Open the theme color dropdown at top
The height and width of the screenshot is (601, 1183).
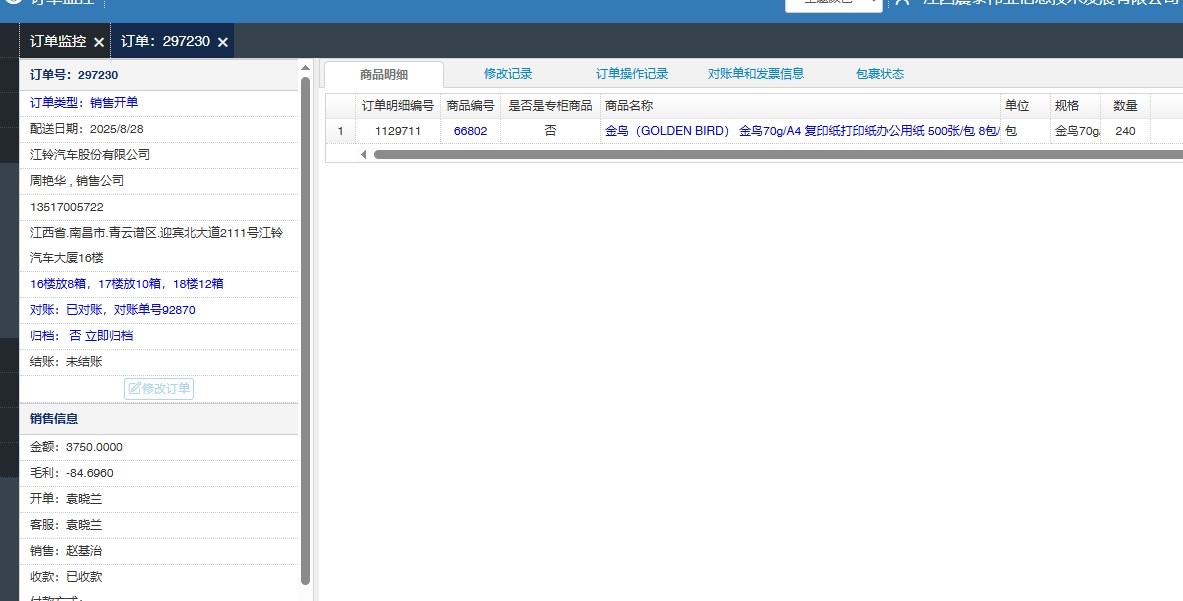[x=833, y=5]
